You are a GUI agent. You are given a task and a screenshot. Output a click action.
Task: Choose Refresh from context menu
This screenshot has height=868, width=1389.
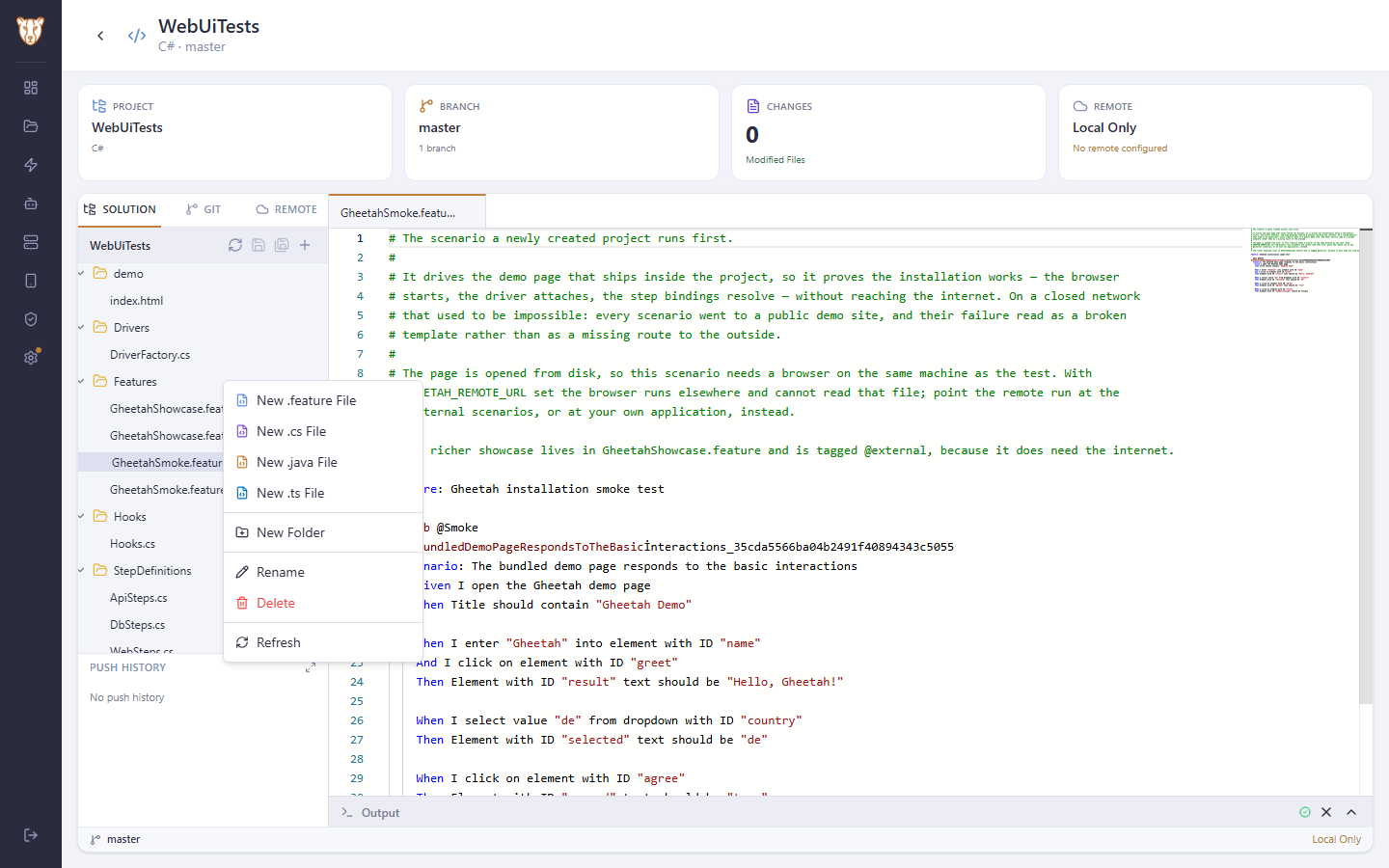coord(323,642)
